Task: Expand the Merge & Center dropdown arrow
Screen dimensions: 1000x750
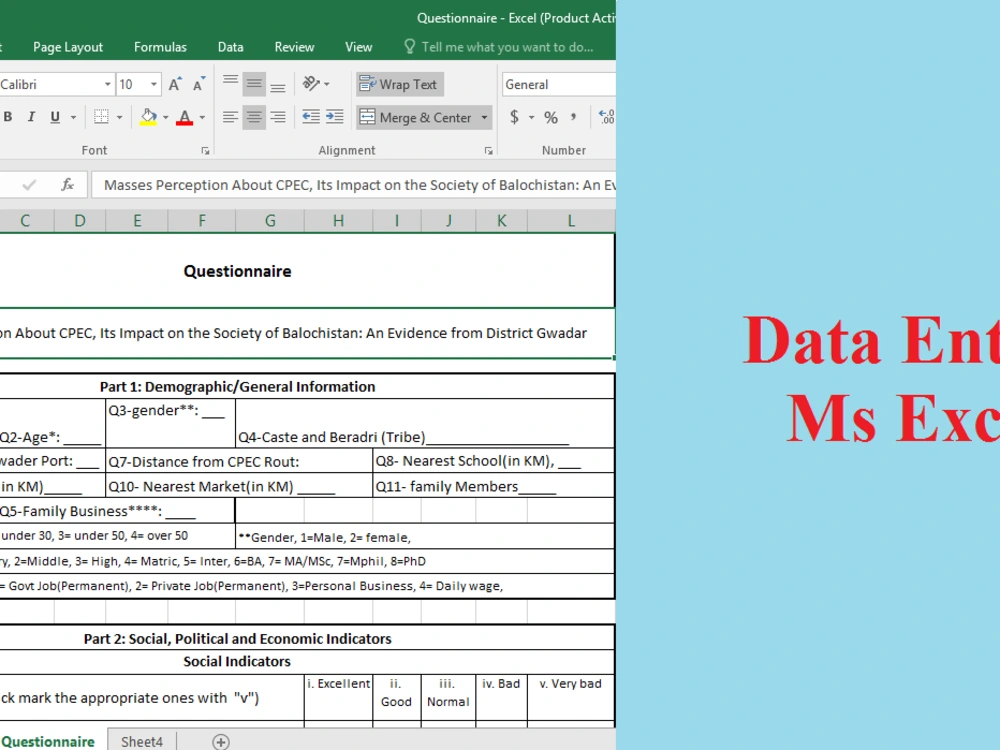Action: (484, 117)
